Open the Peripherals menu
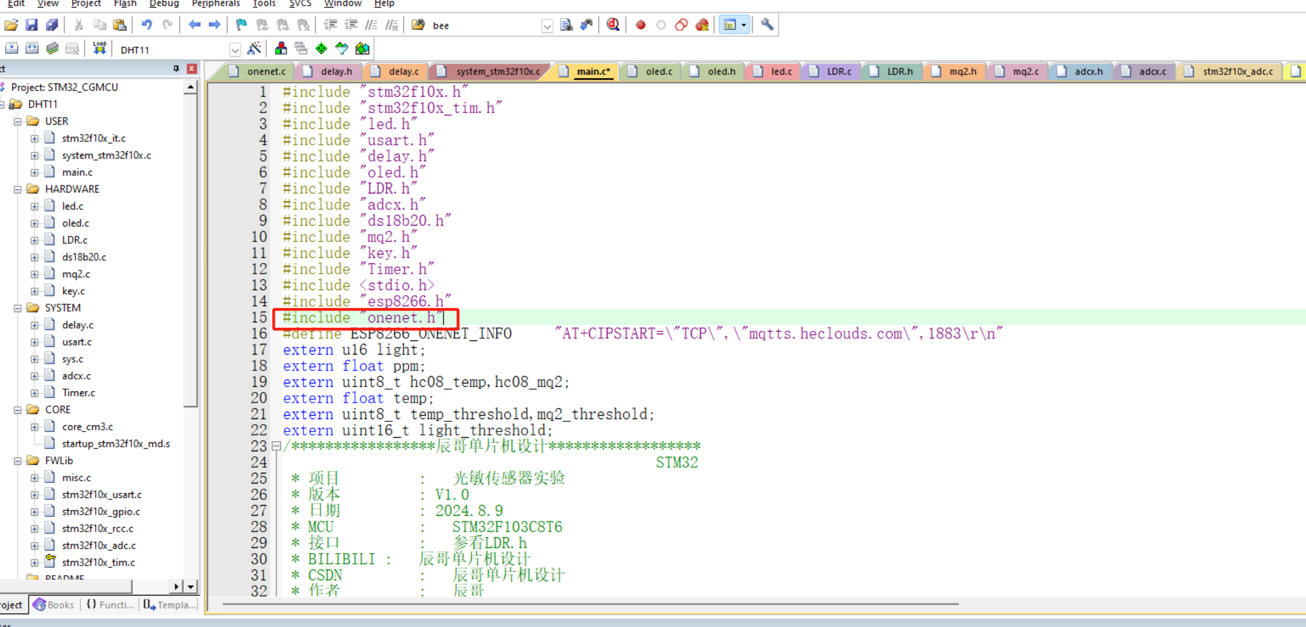The width and height of the screenshot is (1306, 627). 215,4
